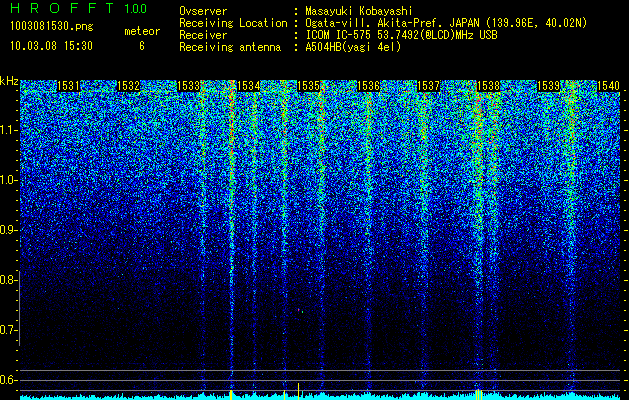Click the 1533 time marker
This screenshot has width=629, height=400.
point(188,86)
